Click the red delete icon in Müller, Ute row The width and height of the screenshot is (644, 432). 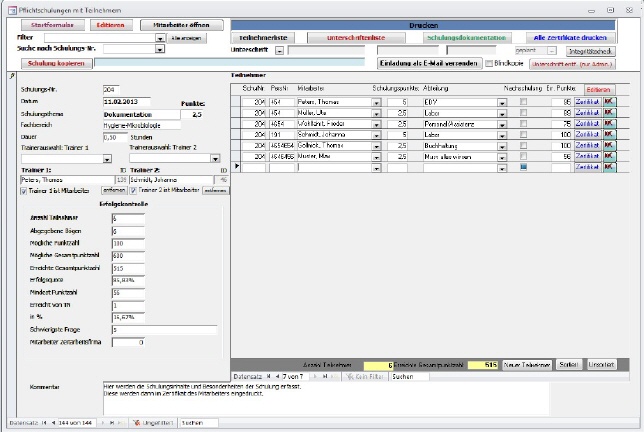click(x=609, y=113)
